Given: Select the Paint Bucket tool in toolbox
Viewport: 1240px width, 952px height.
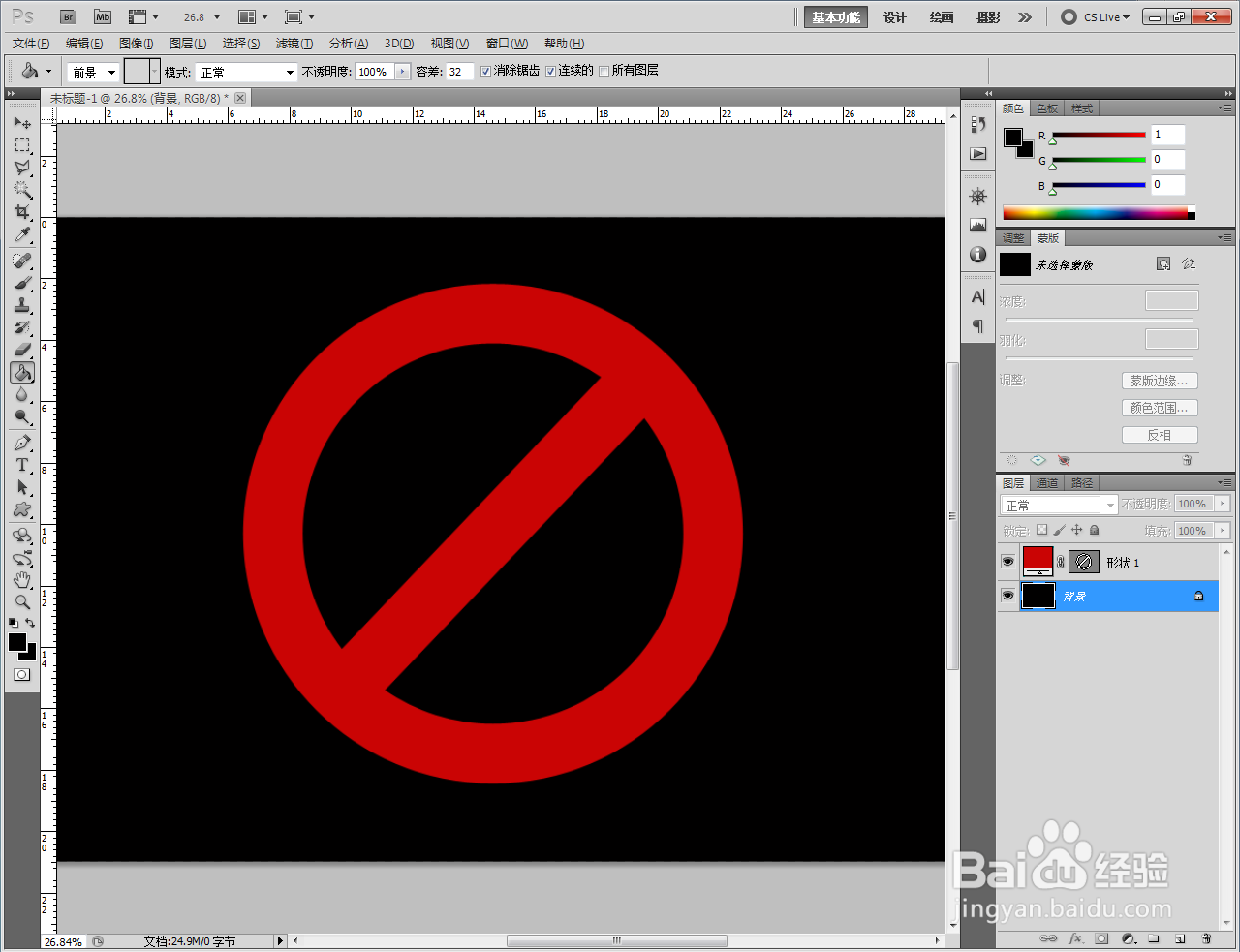Looking at the screenshot, I should (22, 373).
